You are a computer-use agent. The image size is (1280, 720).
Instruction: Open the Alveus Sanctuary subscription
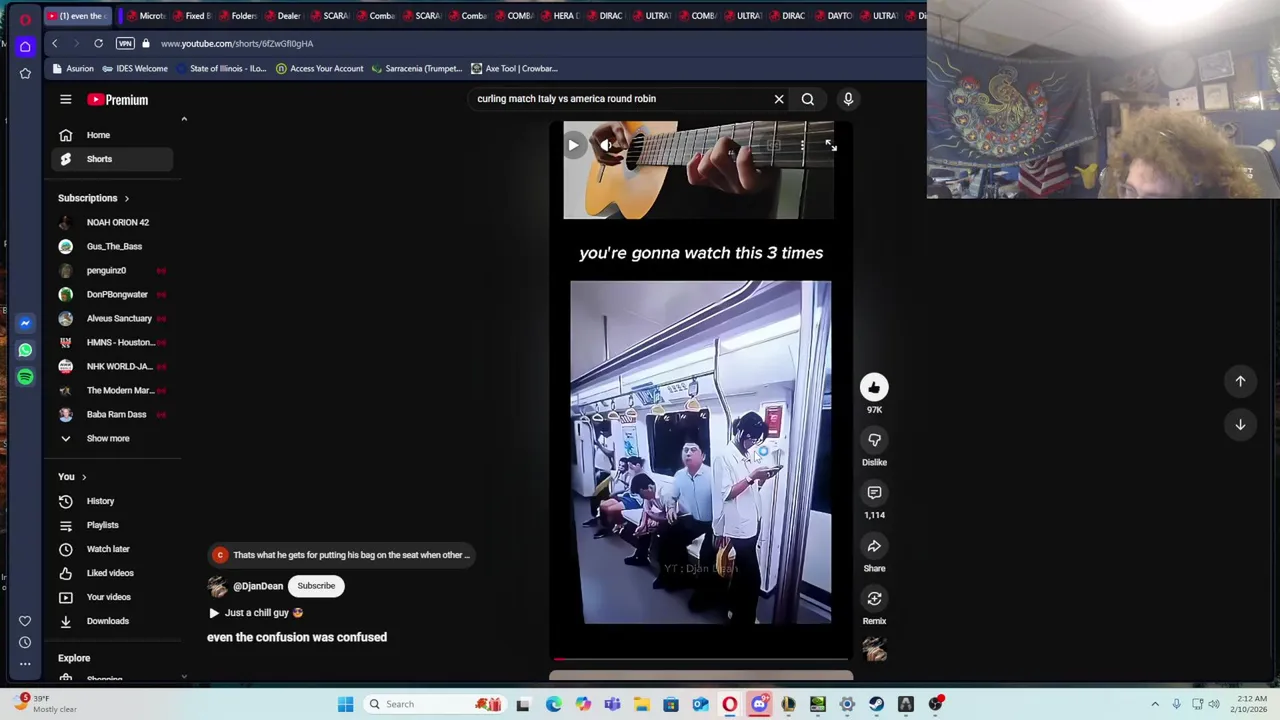point(112,318)
